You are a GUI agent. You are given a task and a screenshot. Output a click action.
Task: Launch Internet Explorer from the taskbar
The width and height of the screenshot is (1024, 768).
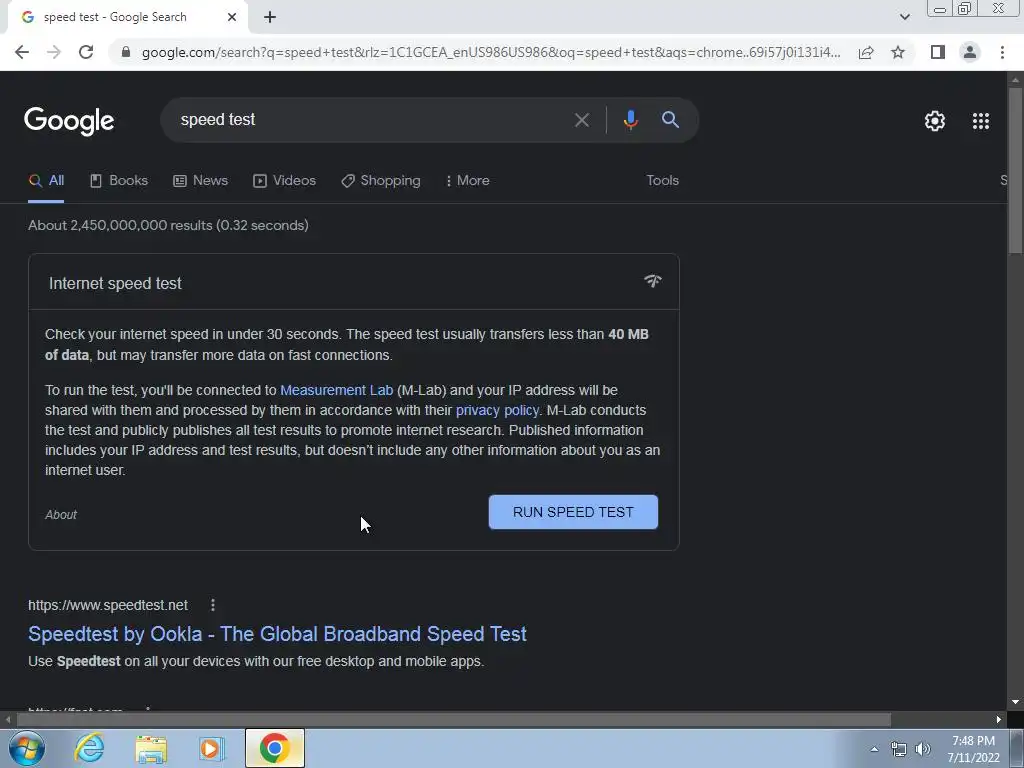pyautogui.click(x=89, y=748)
